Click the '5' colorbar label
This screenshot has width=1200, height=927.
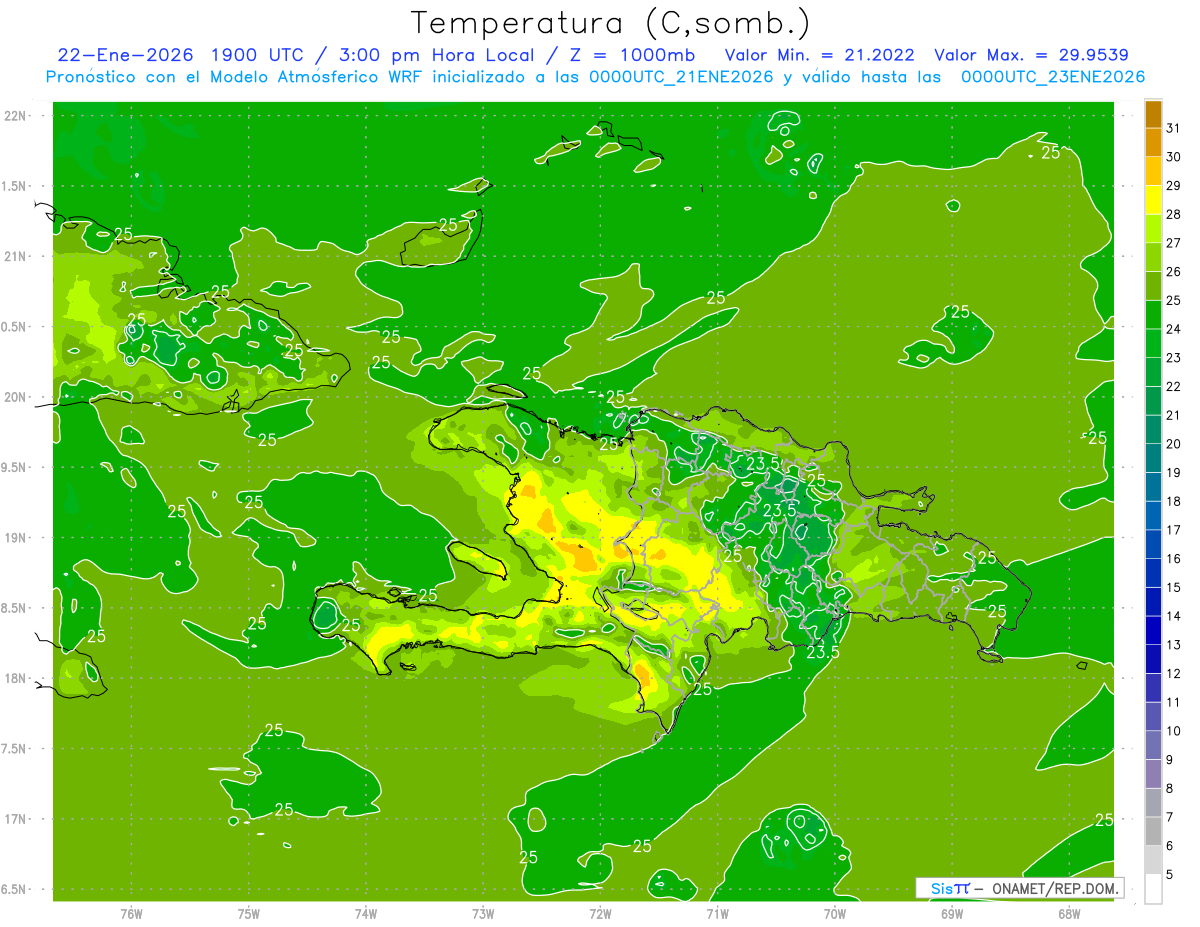(1171, 874)
